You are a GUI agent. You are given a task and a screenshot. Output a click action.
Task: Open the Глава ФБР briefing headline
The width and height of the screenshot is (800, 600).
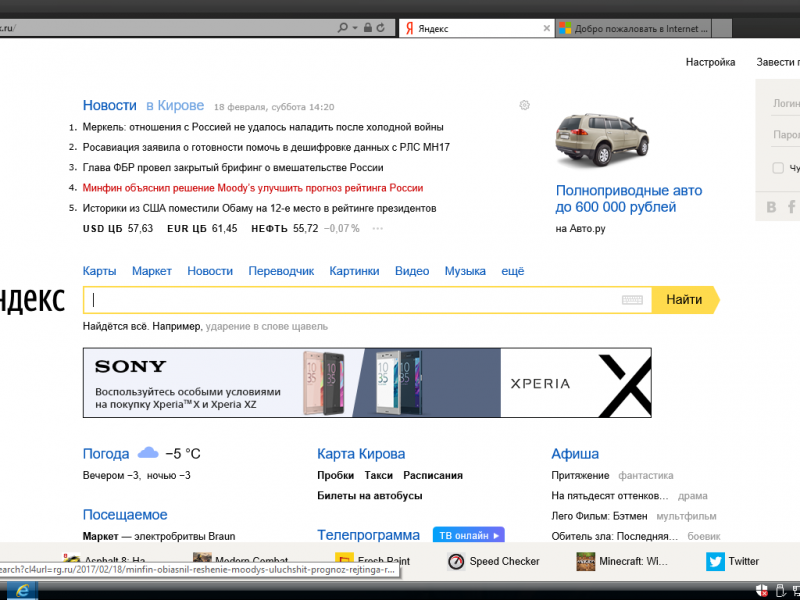point(233,168)
